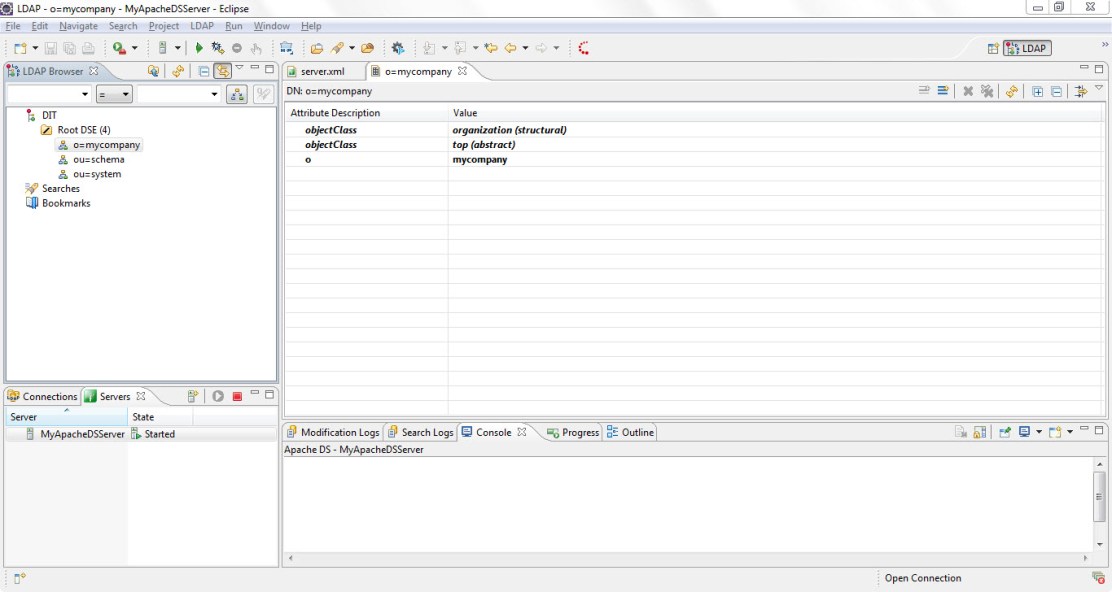The image size is (1112, 592).
Task: Collapse all in the LDAP Browser toolbar
Action: pyautogui.click(x=204, y=71)
